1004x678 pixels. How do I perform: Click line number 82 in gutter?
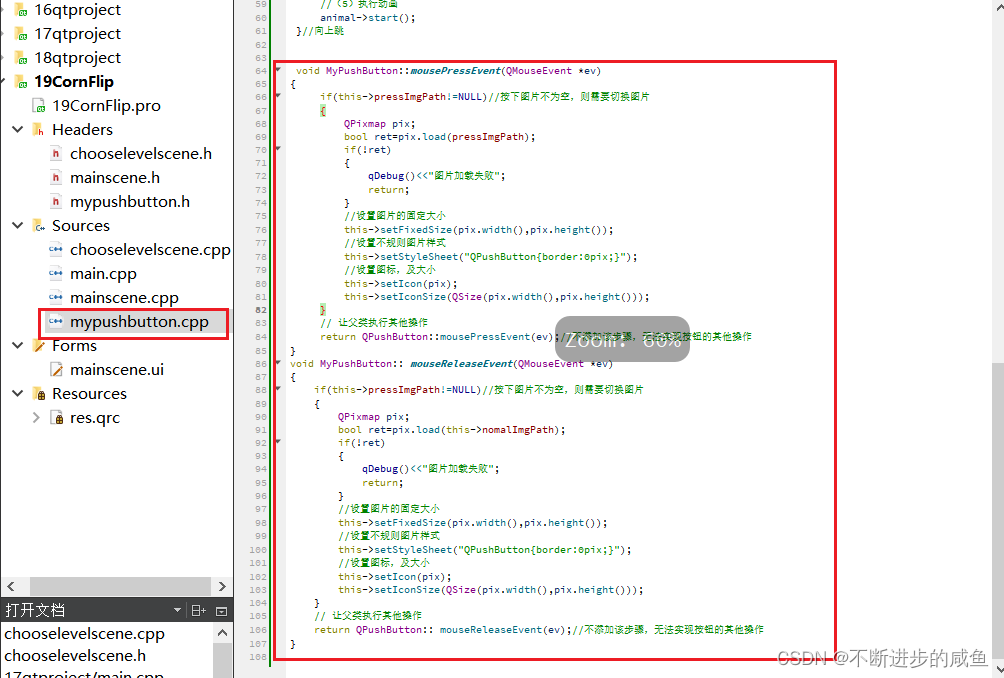pos(261,310)
